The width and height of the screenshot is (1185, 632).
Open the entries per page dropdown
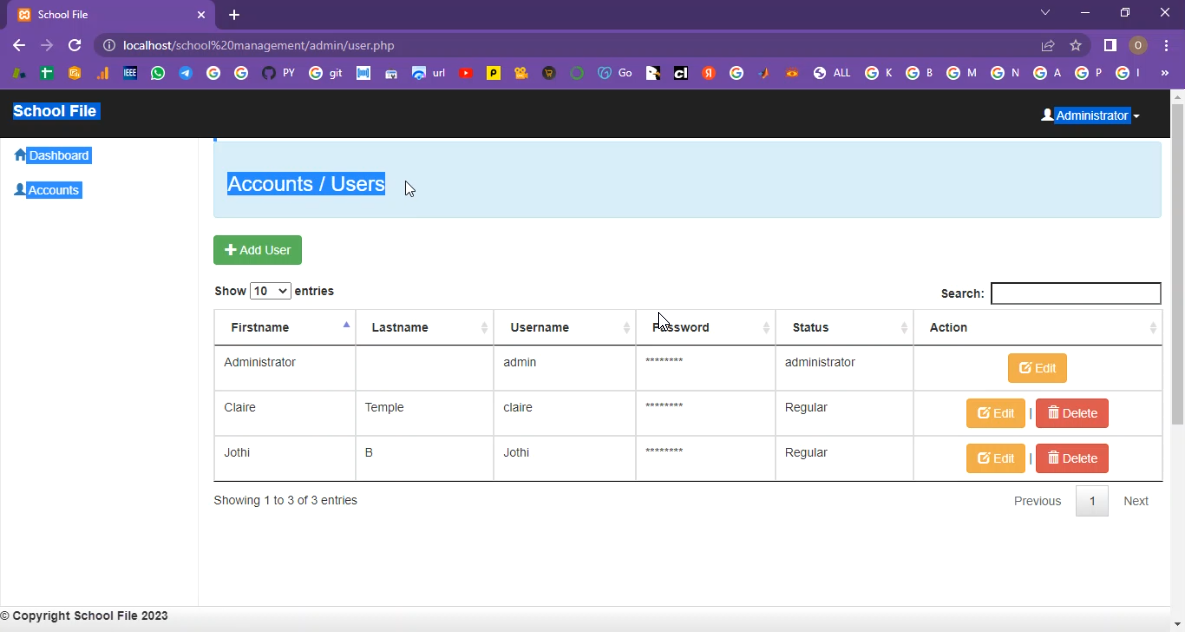pos(270,291)
